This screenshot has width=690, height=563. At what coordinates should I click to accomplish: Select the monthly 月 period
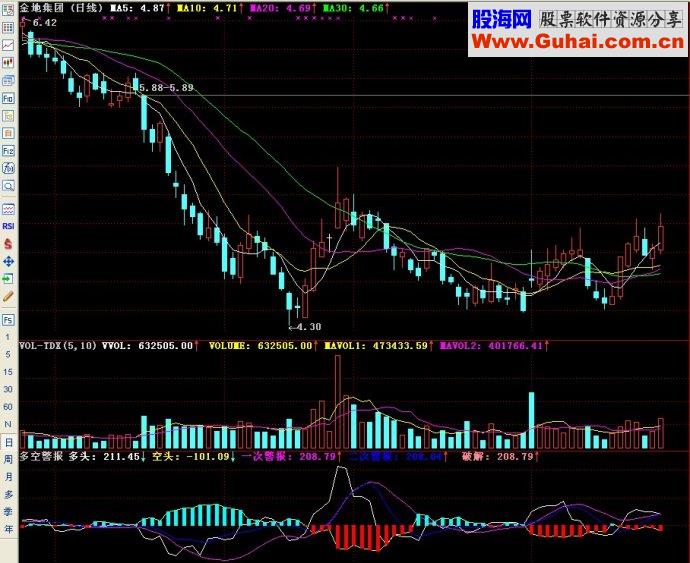pos(8,477)
